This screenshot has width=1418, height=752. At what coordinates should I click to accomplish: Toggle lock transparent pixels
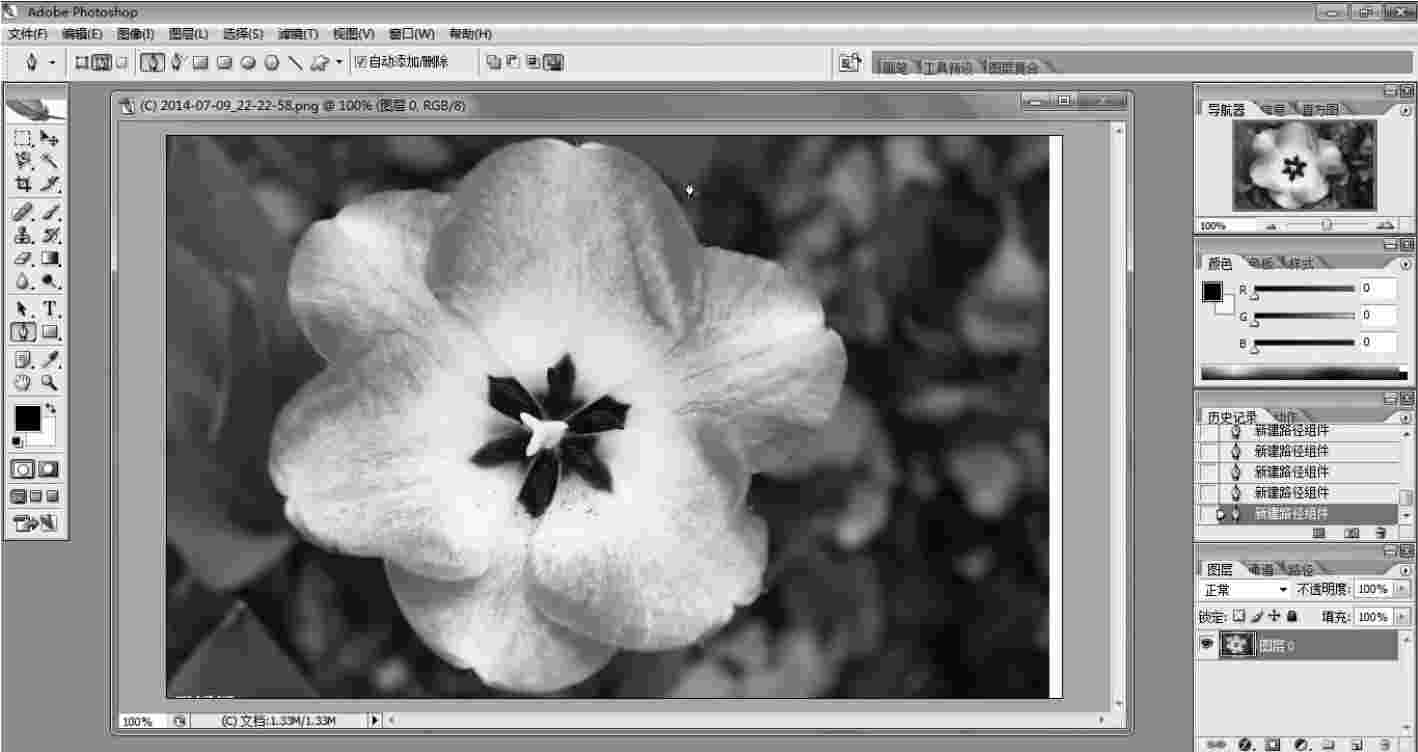coord(1239,617)
